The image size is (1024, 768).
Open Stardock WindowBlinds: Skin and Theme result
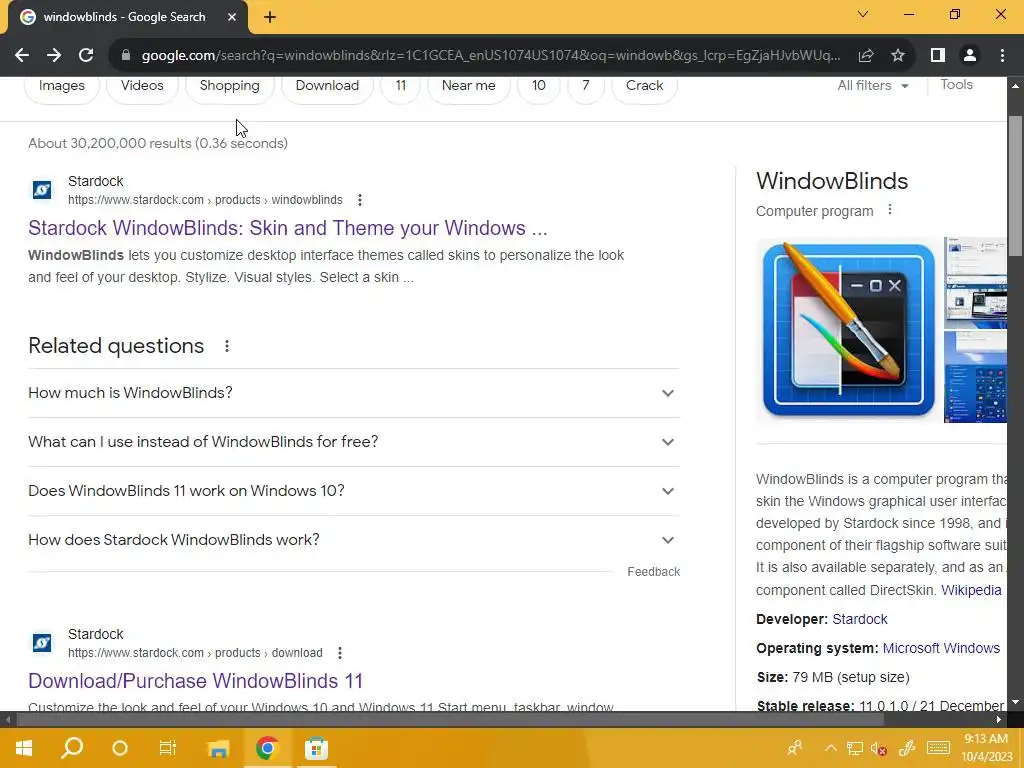click(287, 228)
